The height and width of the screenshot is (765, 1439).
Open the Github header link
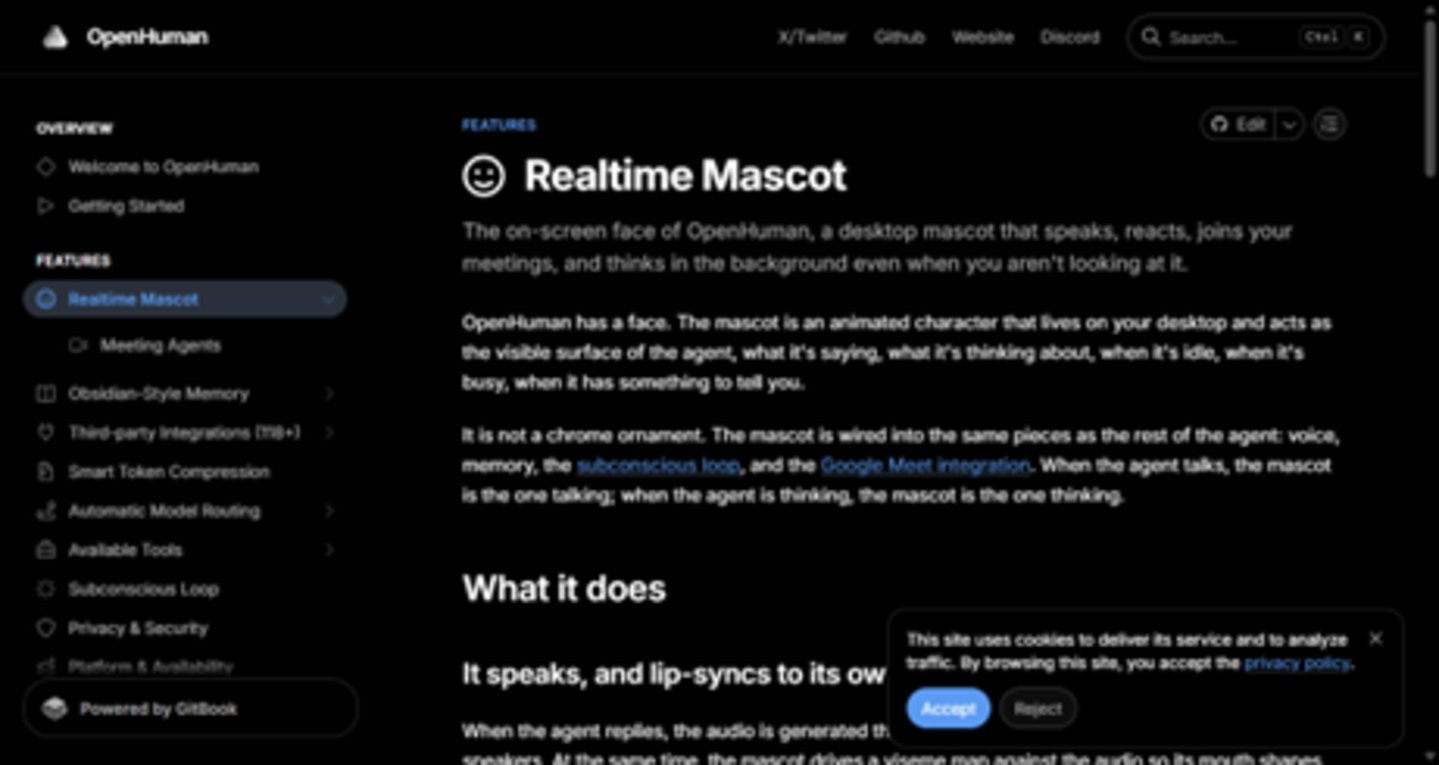(x=899, y=37)
